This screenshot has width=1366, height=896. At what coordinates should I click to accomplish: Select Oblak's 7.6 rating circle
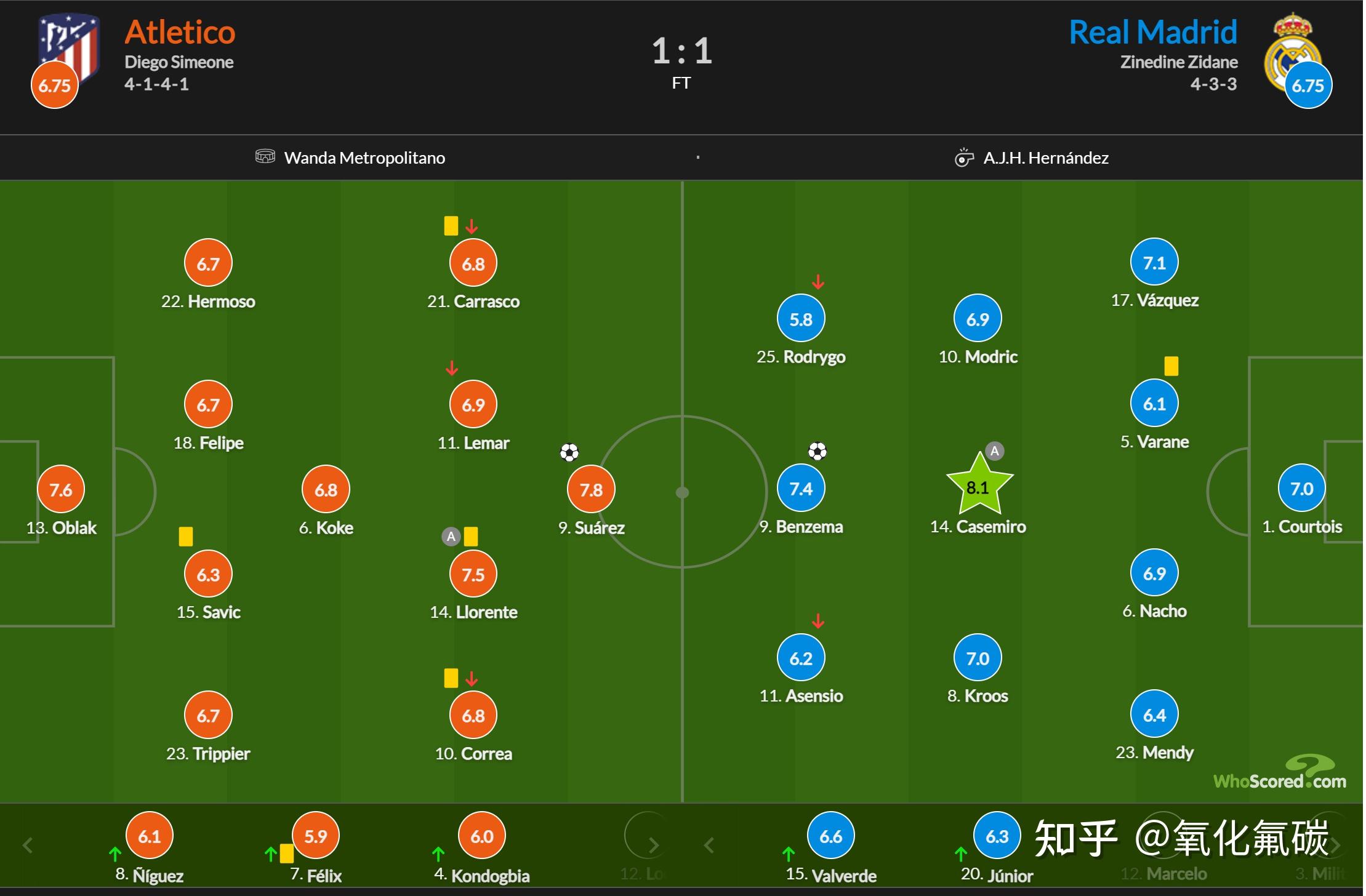(61, 490)
